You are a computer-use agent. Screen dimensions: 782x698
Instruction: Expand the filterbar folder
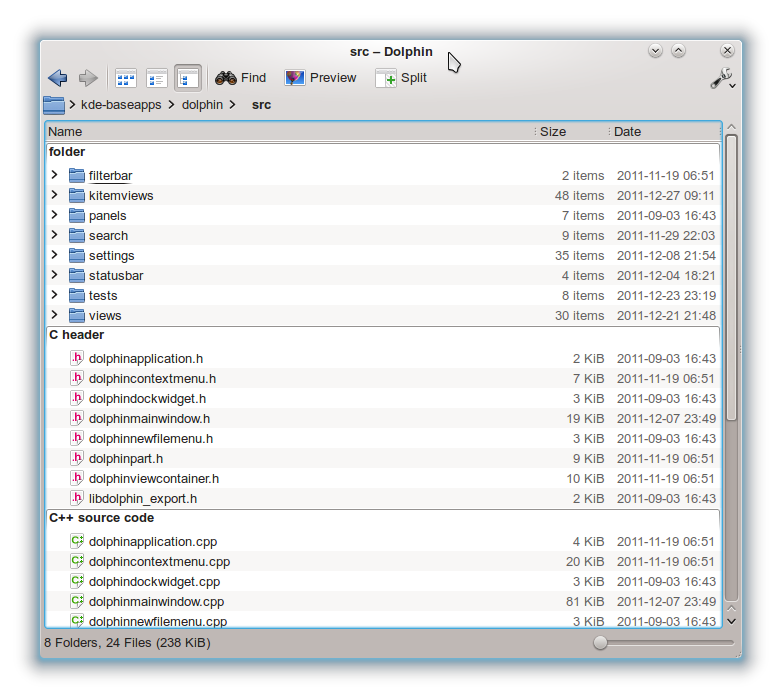pyautogui.click(x=54, y=175)
